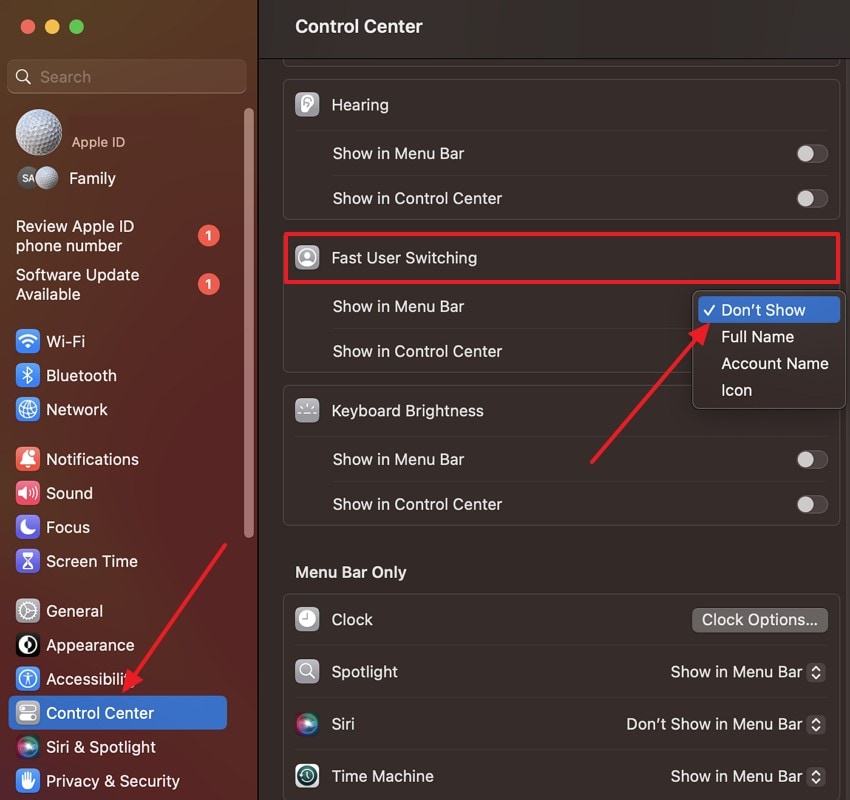
Task: Click the Hearing ear icon
Action: tap(307, 105)
